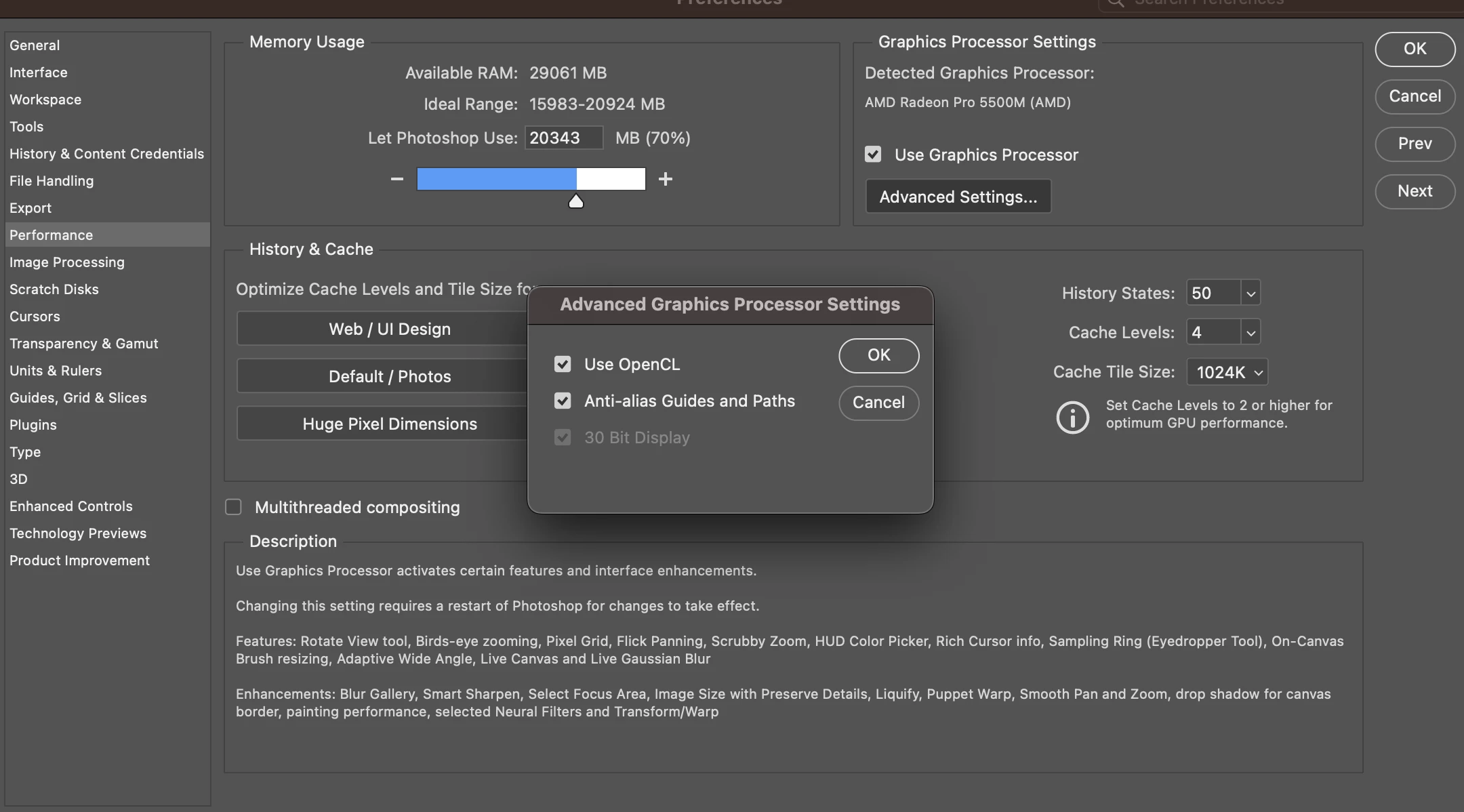Click the Advanced Settings button
This screenshot has width=1464, height=812.
click(x=958, y=197)
